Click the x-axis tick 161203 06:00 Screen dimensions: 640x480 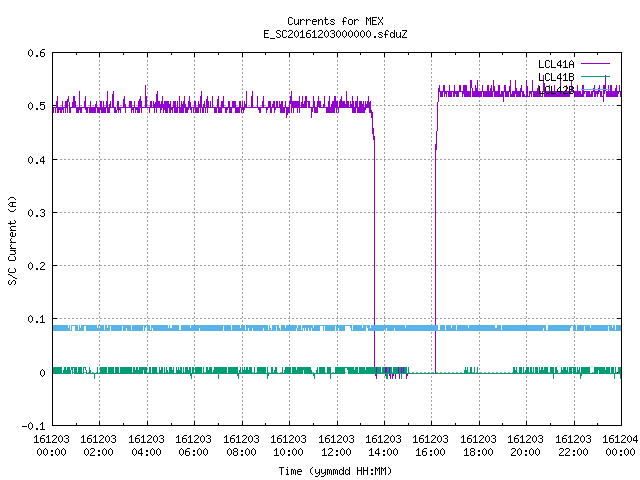click(194, 445)
